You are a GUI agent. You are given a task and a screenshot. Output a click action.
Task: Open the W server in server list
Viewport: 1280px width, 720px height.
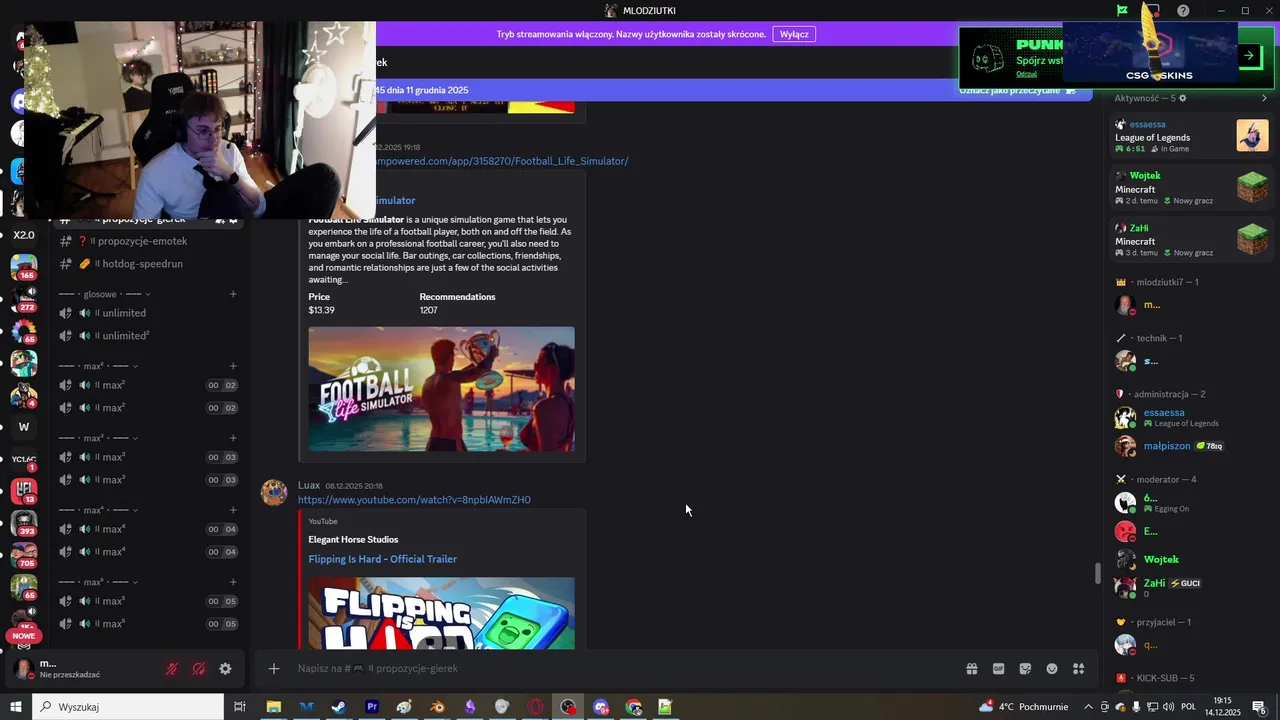[x=24, y=427]
